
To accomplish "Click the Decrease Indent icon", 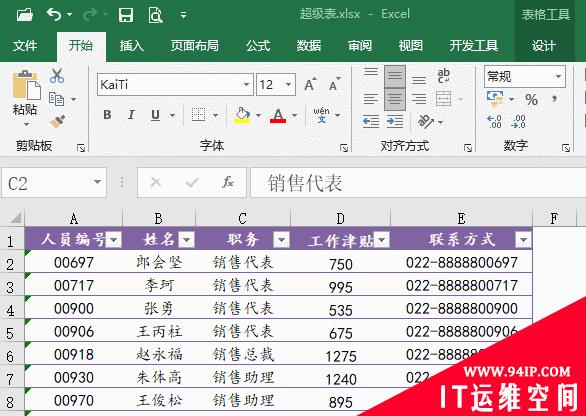I will [x=371, y=121].
